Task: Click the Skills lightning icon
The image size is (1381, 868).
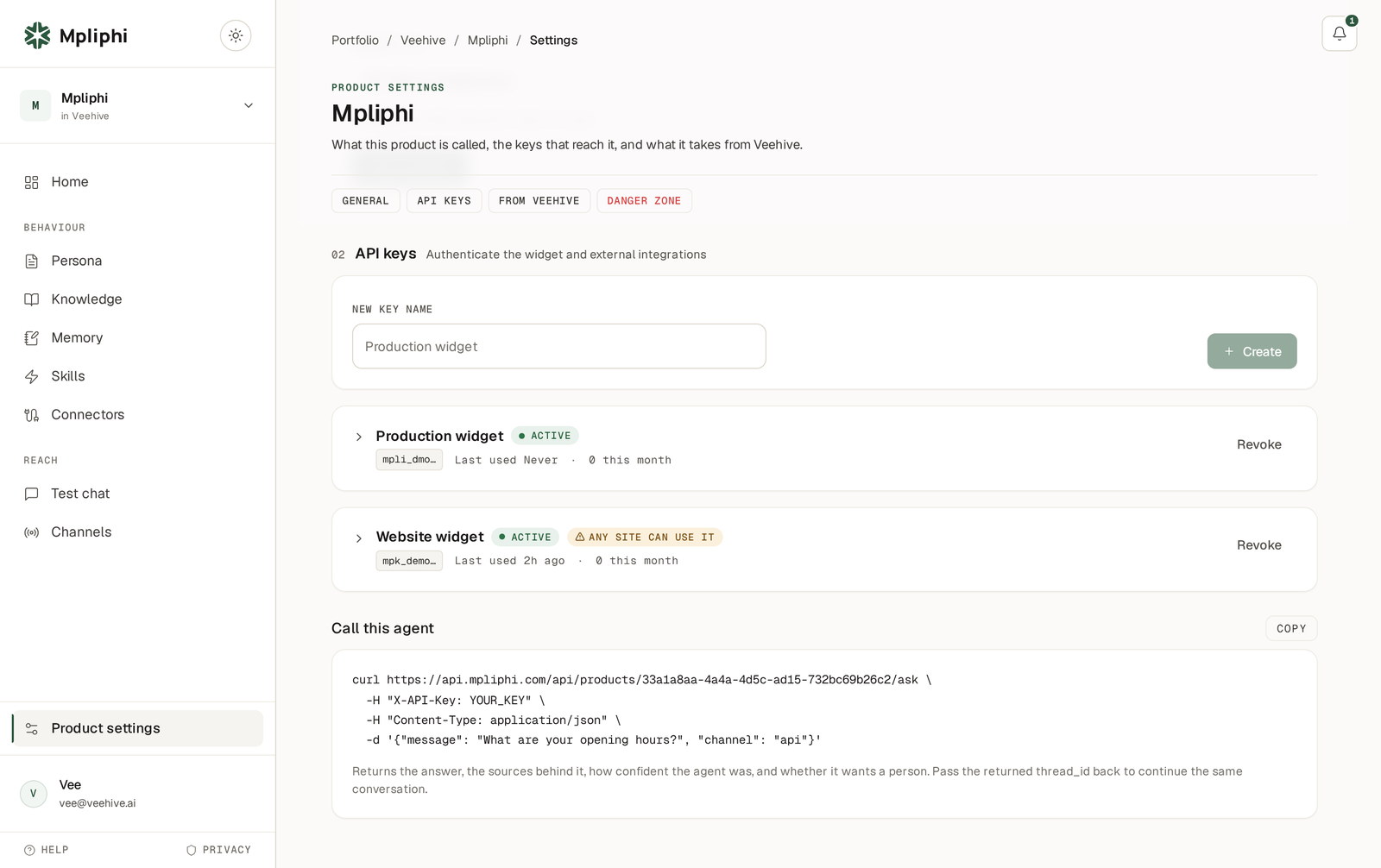Action: [32, 376]
